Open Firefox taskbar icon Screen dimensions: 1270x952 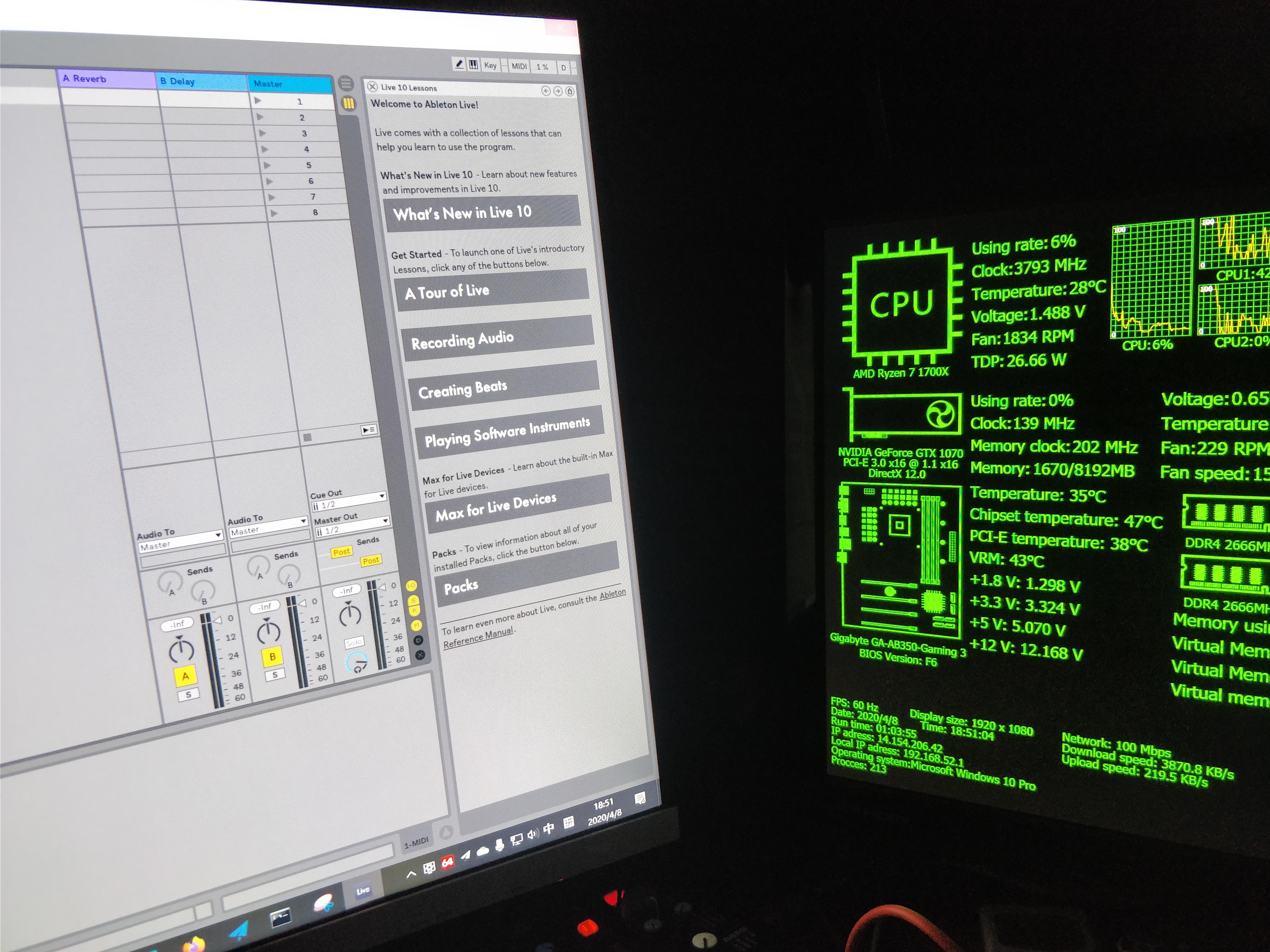193,944
